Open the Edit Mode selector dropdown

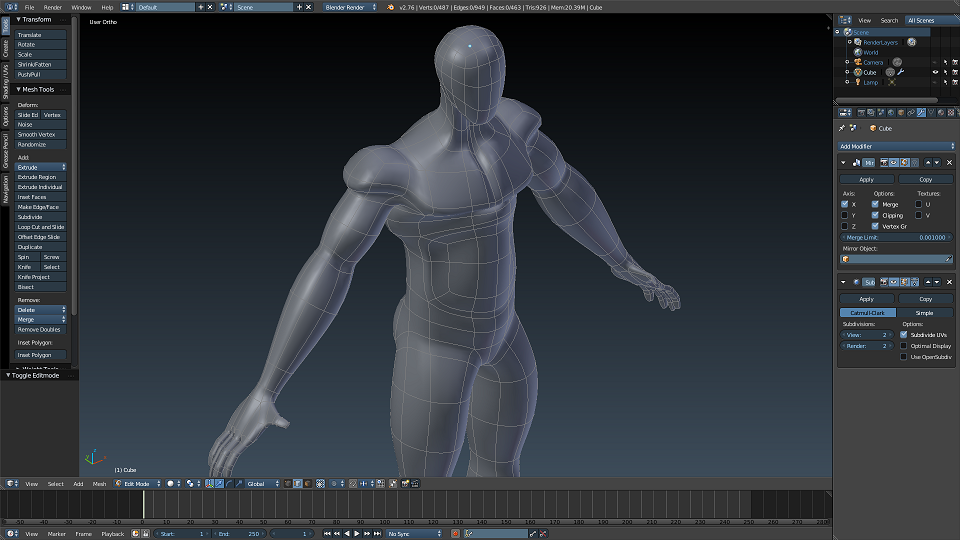click(137, 483)
